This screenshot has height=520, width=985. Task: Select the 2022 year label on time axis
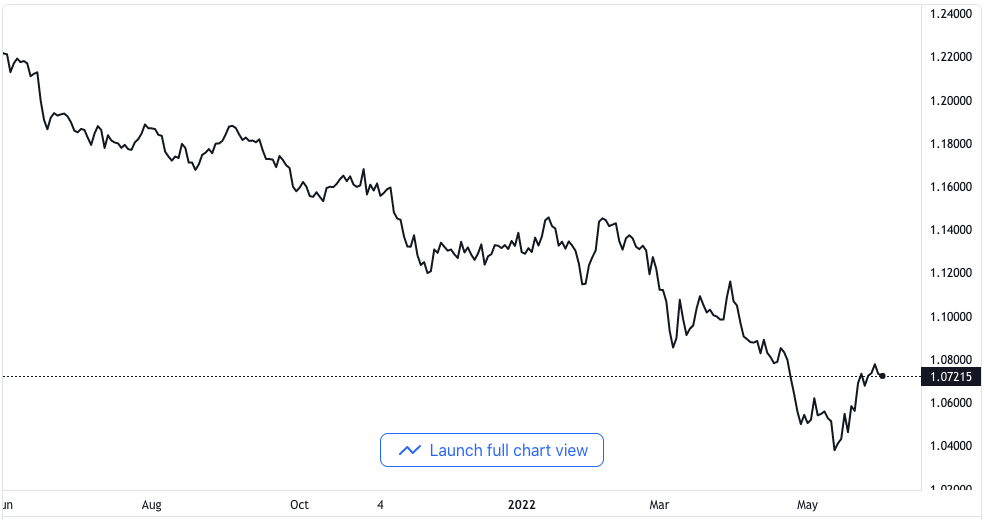tap(521, 505)
